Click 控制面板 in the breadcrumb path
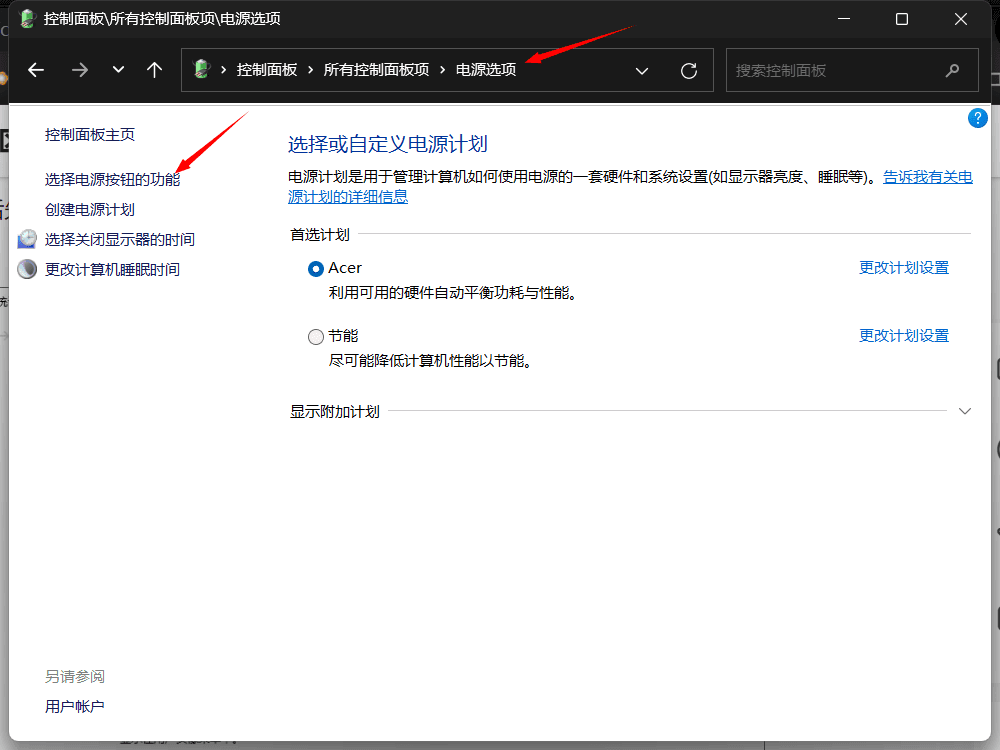 tap(267, 70)
